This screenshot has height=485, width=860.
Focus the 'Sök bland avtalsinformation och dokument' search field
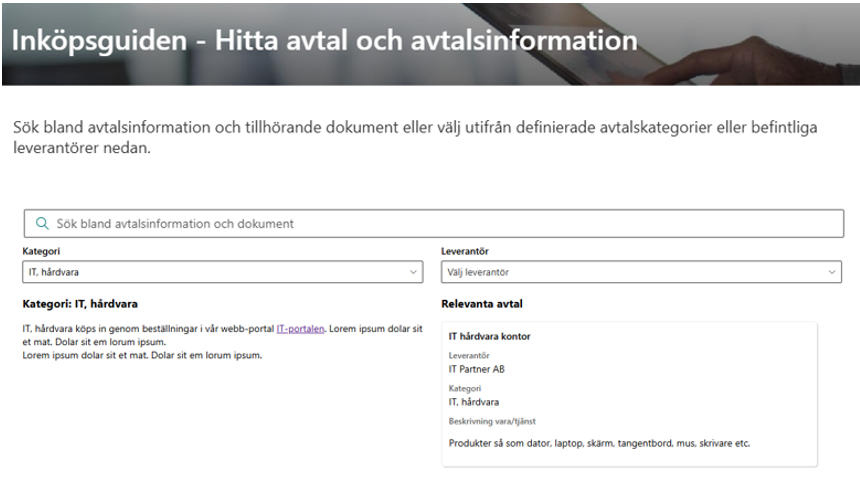(x=433, y=223)
